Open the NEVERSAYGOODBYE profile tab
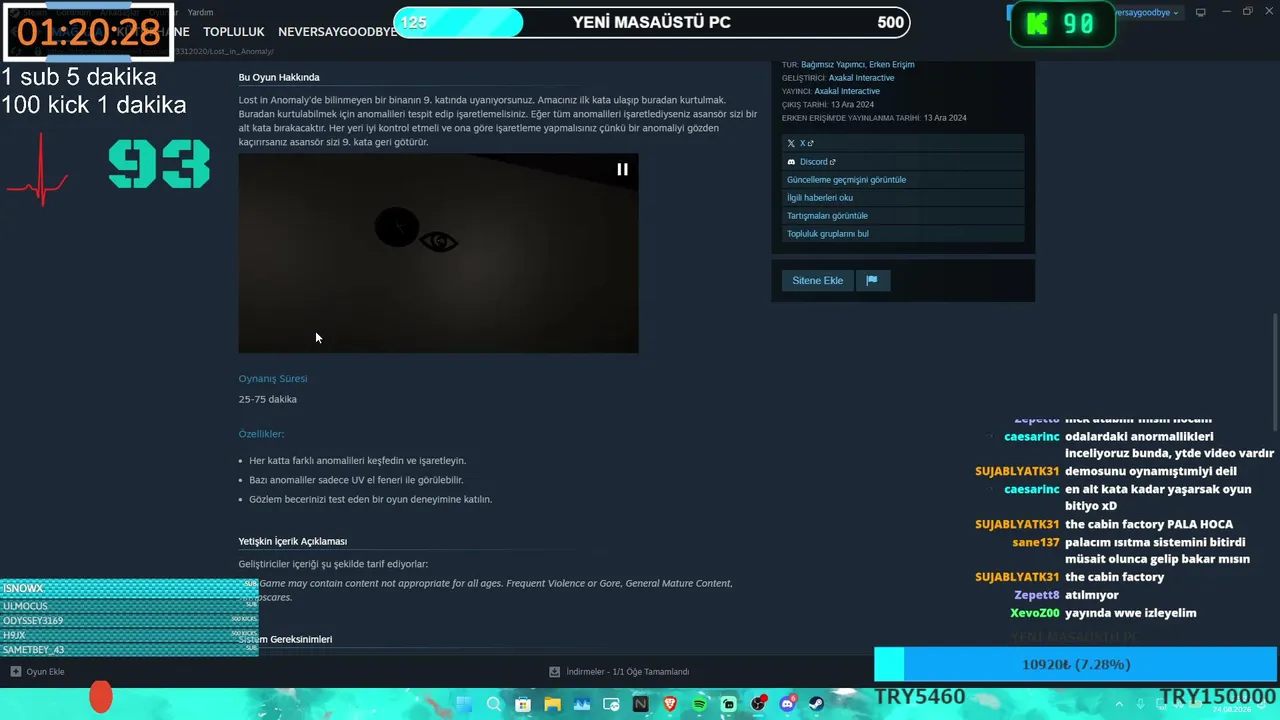This screenshot has width=1280, height=720. (338, 32)
